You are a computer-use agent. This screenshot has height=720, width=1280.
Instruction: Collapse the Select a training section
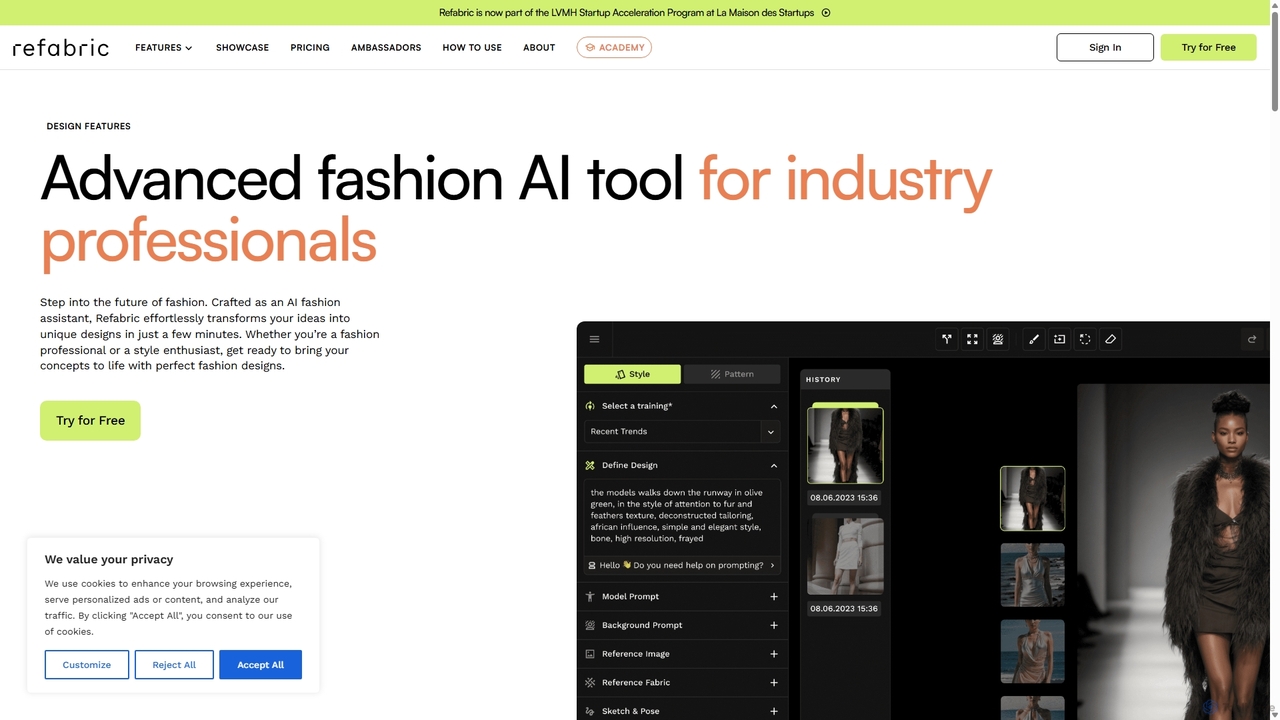click(774, 406)
